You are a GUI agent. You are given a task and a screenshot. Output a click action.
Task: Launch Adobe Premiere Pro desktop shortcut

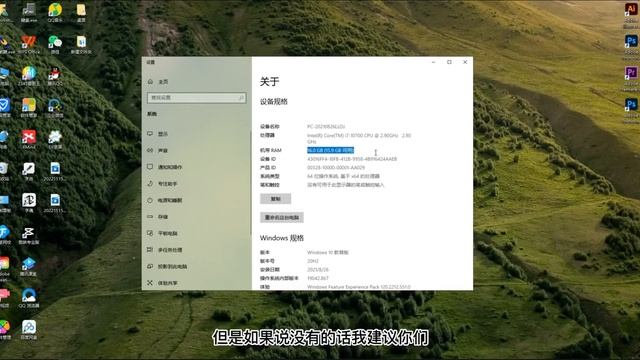pyautogui.click(x=631, y=73)
